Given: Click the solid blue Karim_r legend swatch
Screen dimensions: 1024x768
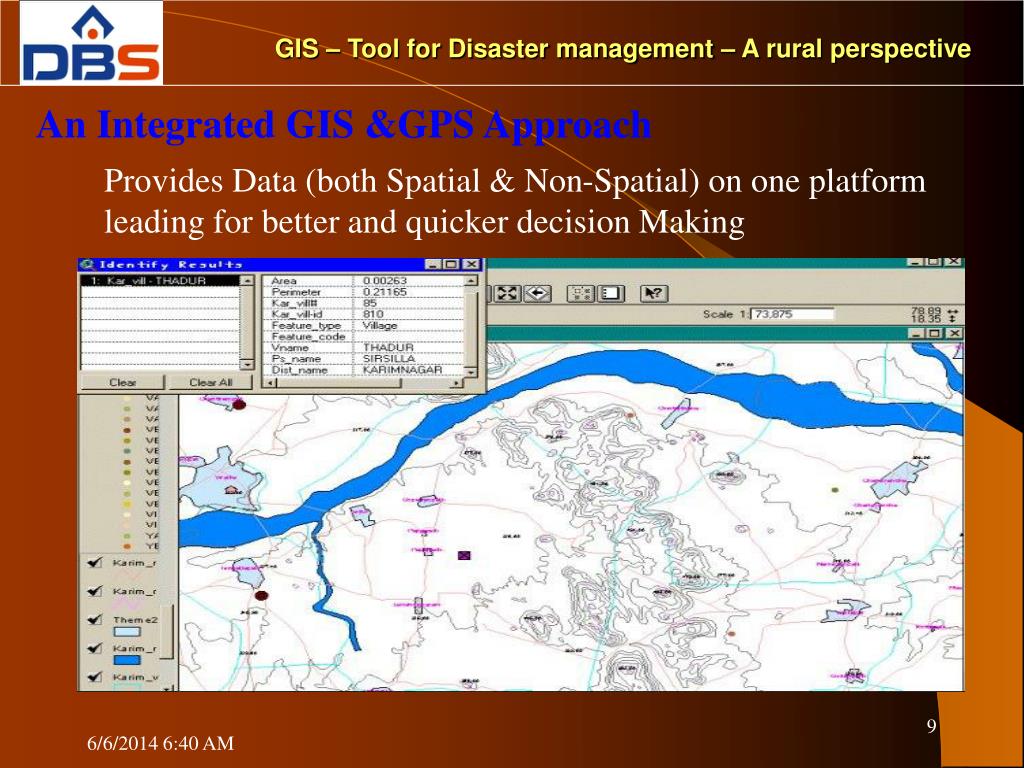Looking at the screenshot, I should (127, 660).
